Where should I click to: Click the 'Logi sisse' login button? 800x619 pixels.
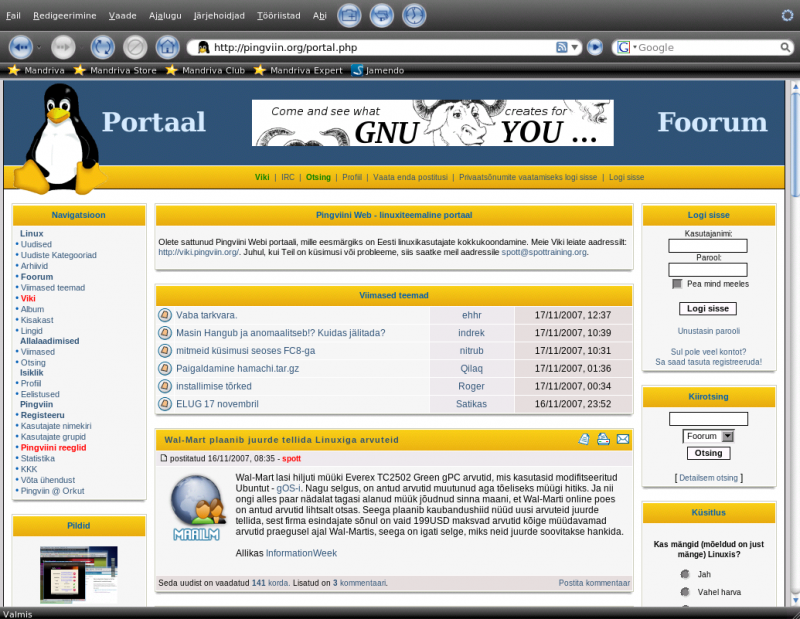[708, 308]
